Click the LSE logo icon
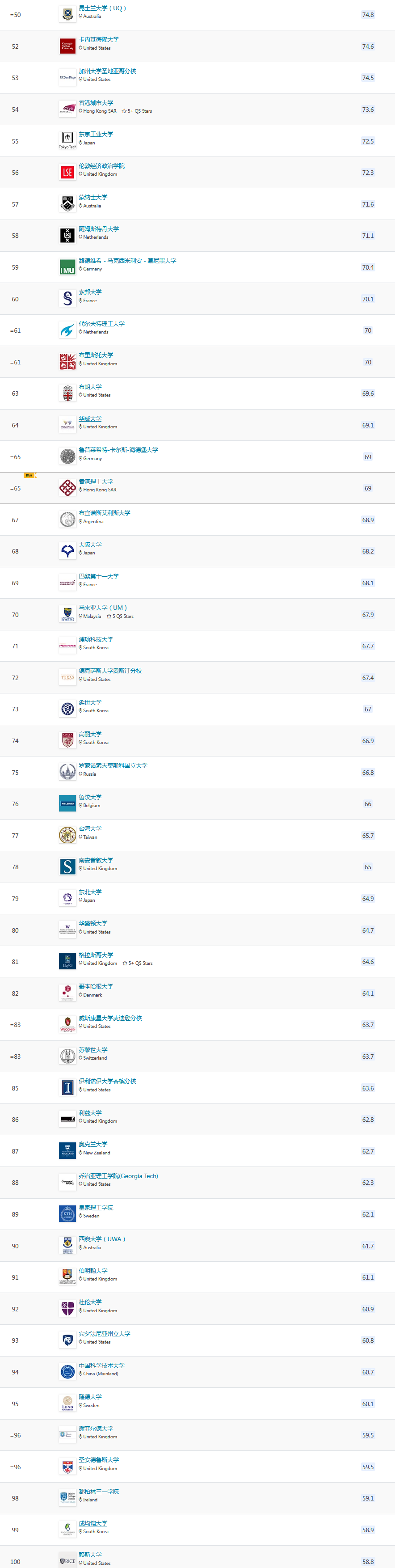The image size is (395, 1568). [x=67, y=173]
